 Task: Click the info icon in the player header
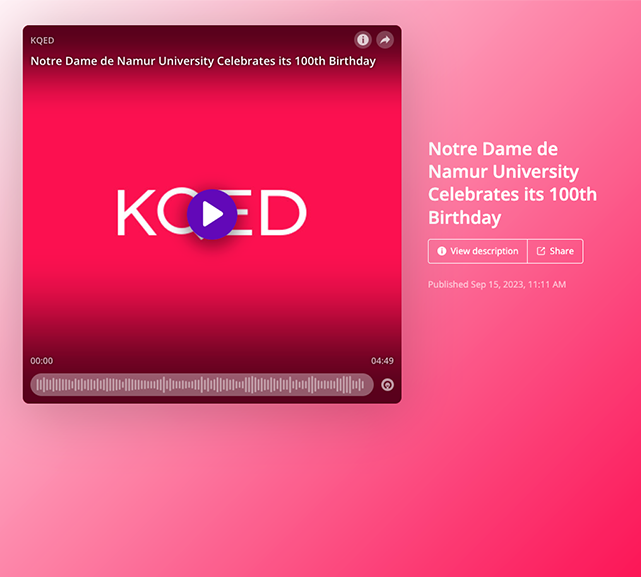363,40
